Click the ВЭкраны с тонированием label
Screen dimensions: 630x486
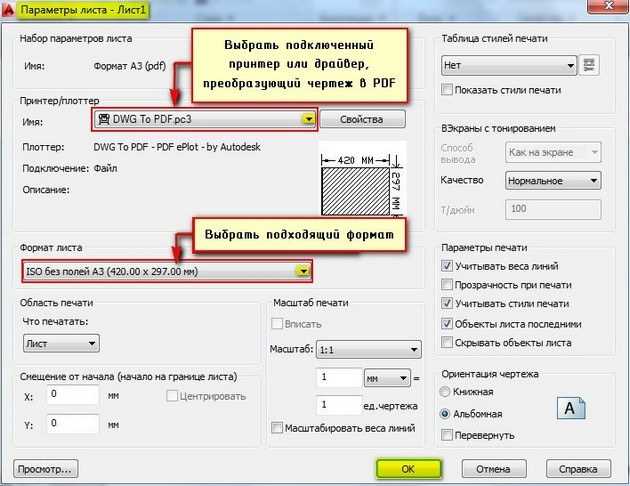click(x=498, y=128)
